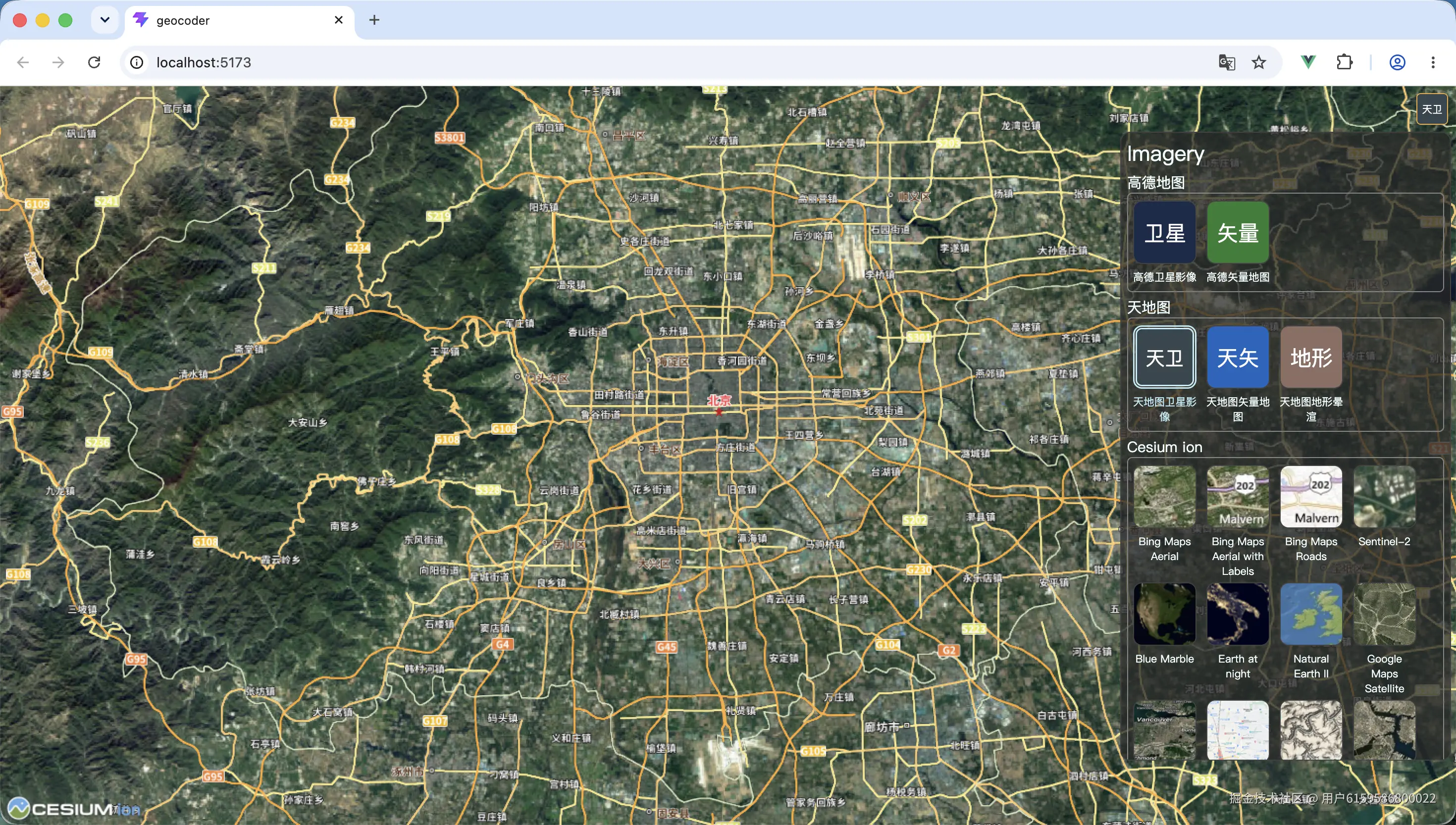Reload the localhost page
Viewport: 1456px width, 825px height.
point(94,62)
